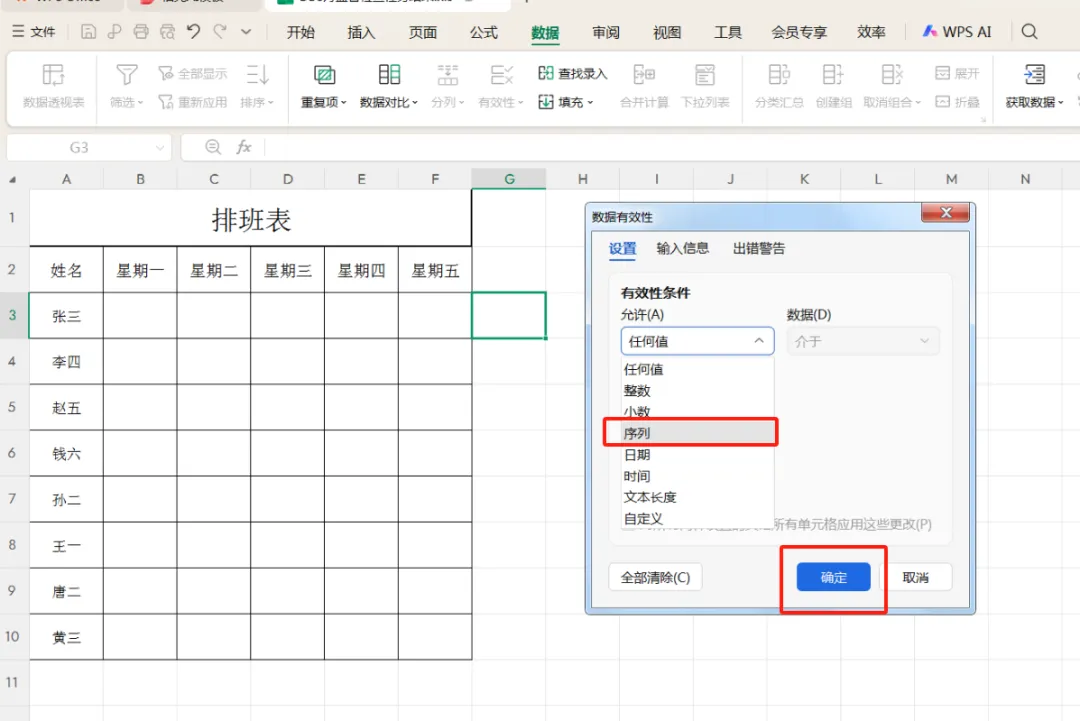Choose 整数 from the allow list
The width and height of the screenshot is (1080, 721).
click(x=697, y=390)
